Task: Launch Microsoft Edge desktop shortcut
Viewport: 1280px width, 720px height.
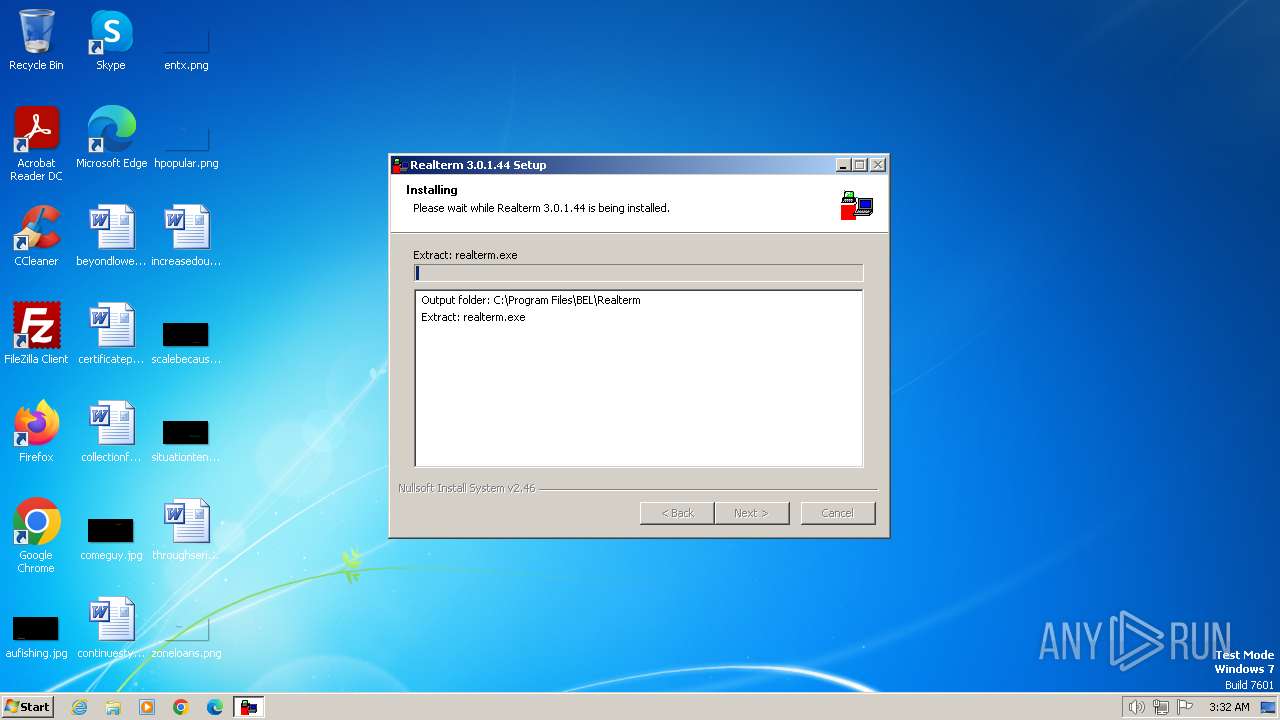Action: (x=111, y=138)
